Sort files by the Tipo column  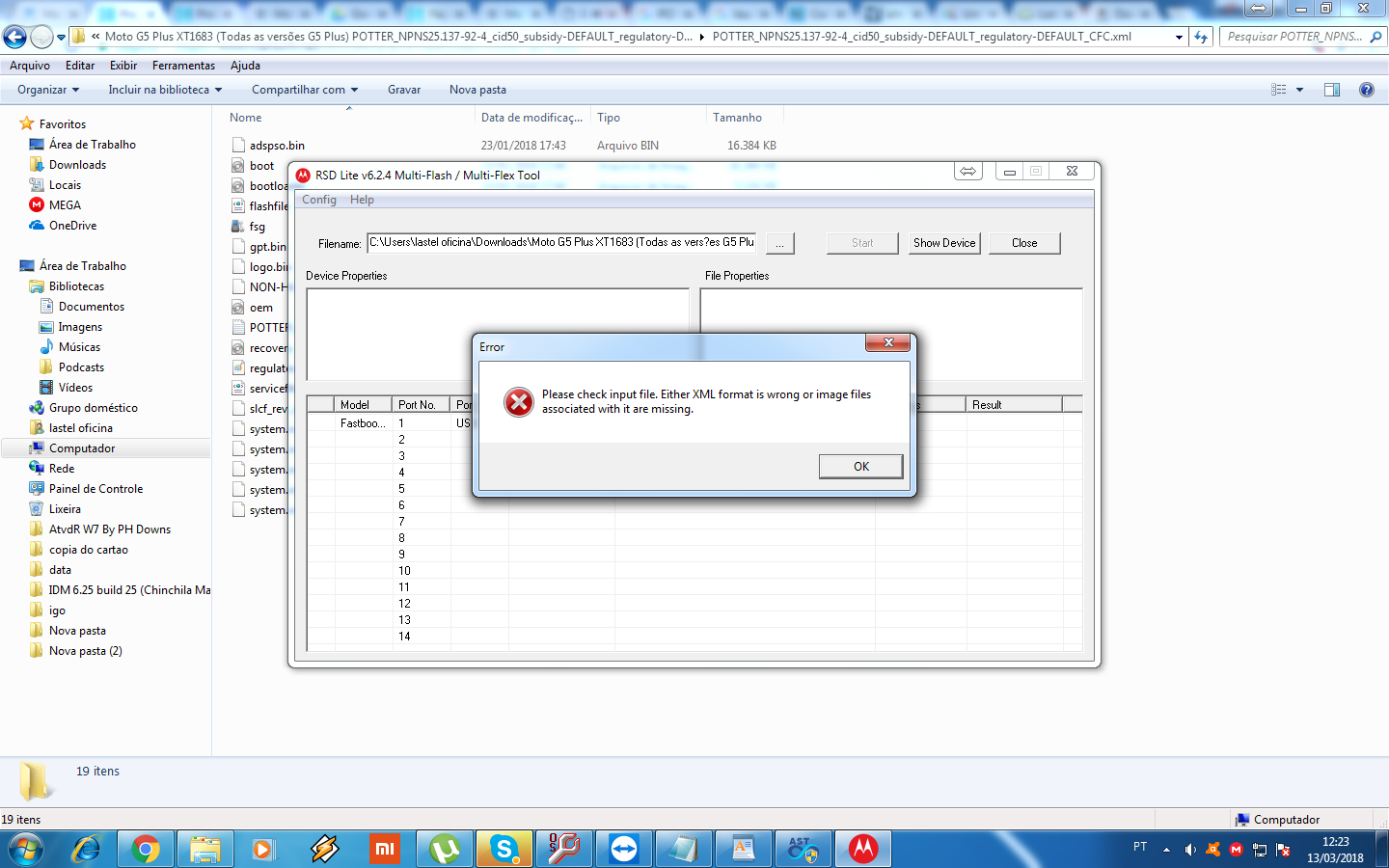tap(608, 118)
